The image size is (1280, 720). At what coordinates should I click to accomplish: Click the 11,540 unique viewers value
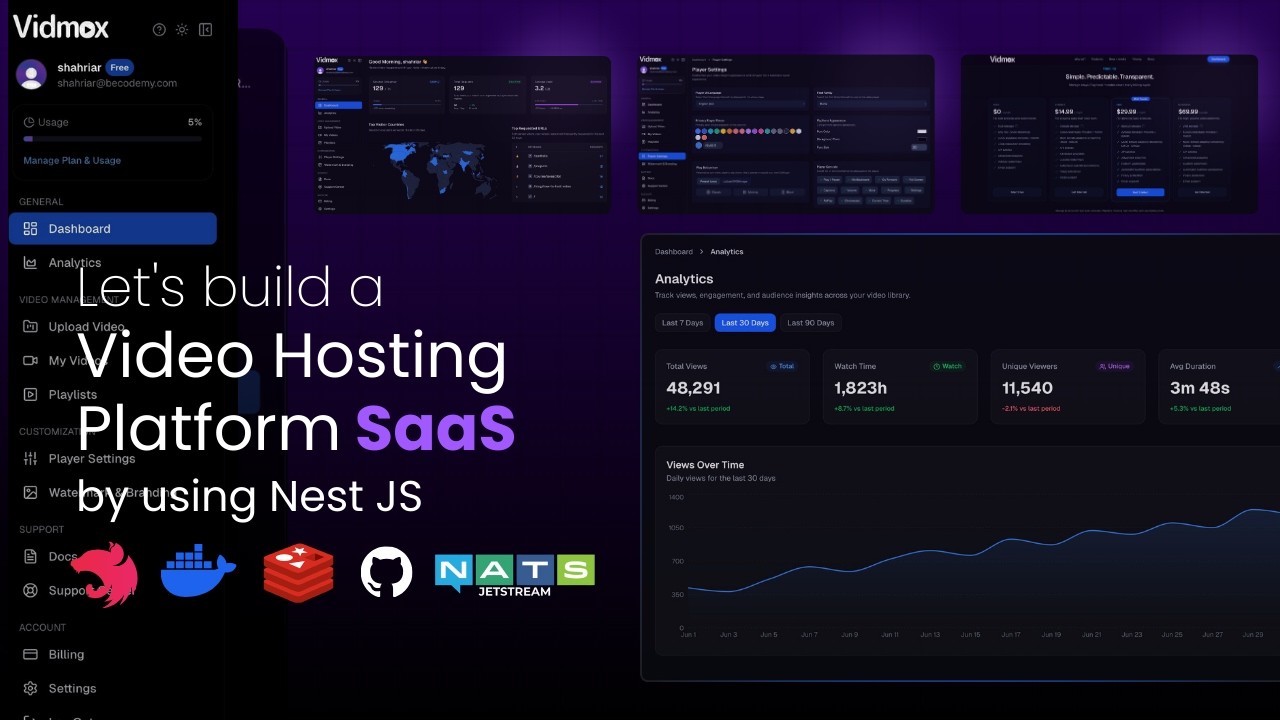click(1027, 388)
